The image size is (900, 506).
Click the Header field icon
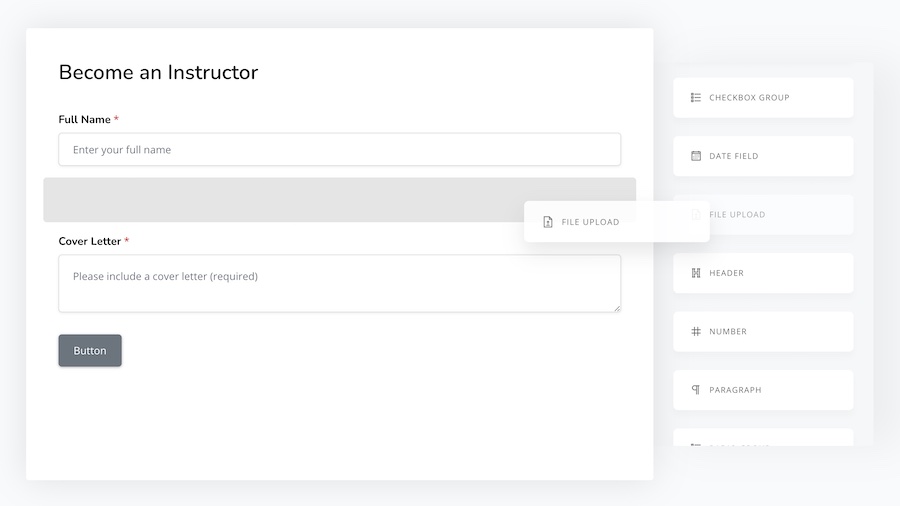tap(696, 273)
